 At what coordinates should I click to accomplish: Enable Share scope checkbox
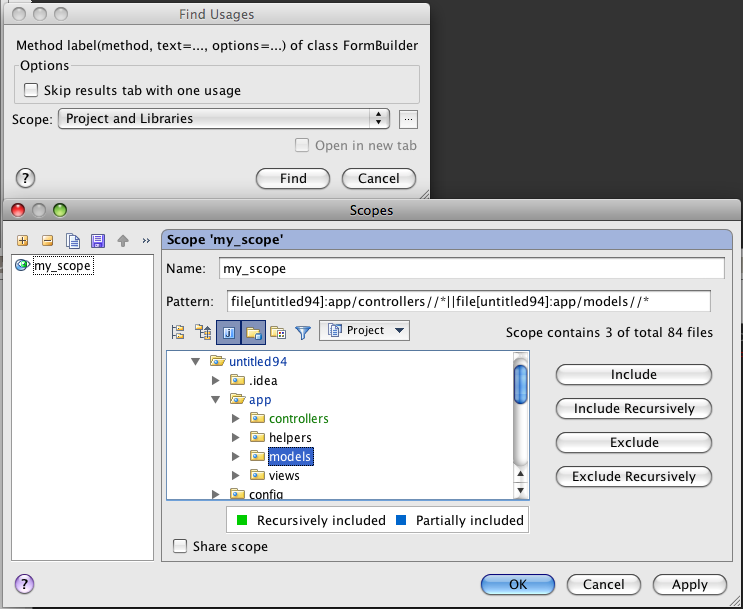[180, 546]
